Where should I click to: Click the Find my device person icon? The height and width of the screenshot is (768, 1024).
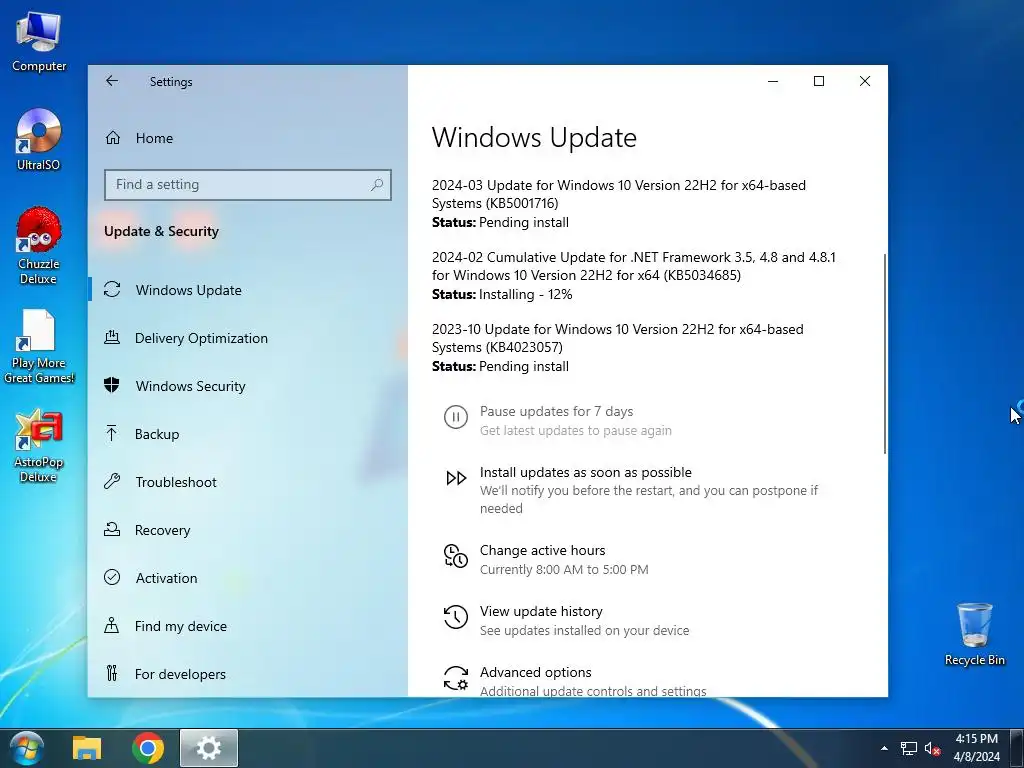coord(112,625)
